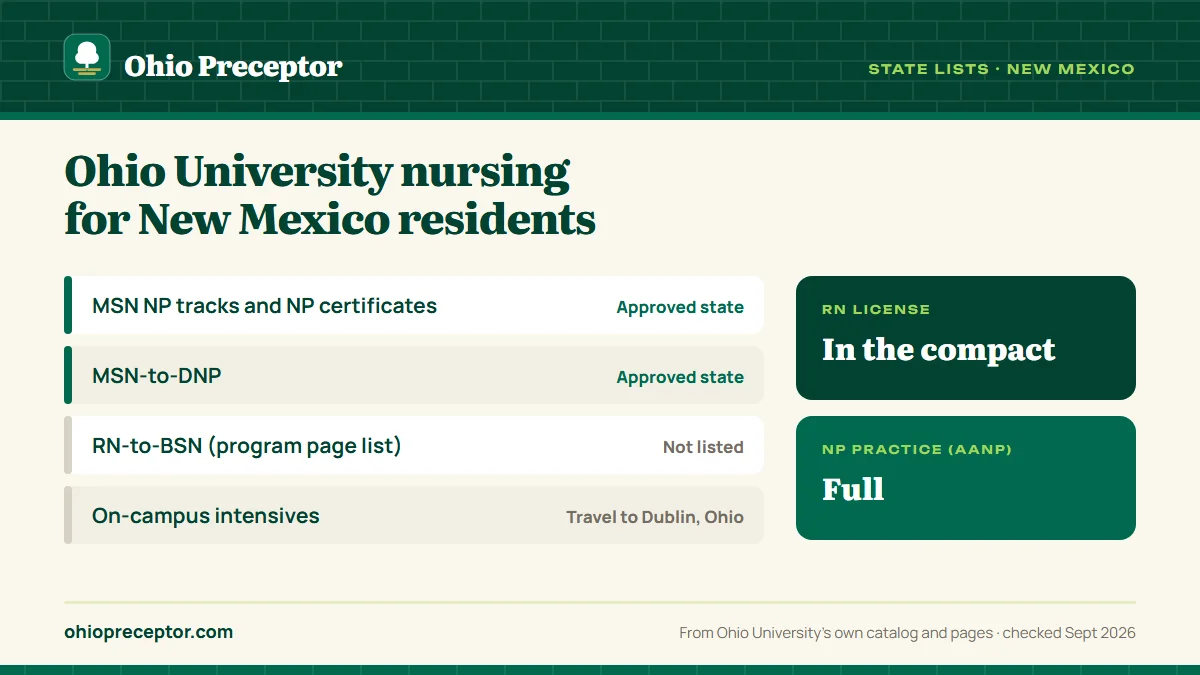Select the In the compact value
The image size is (1200, 675).
[939, 350]
